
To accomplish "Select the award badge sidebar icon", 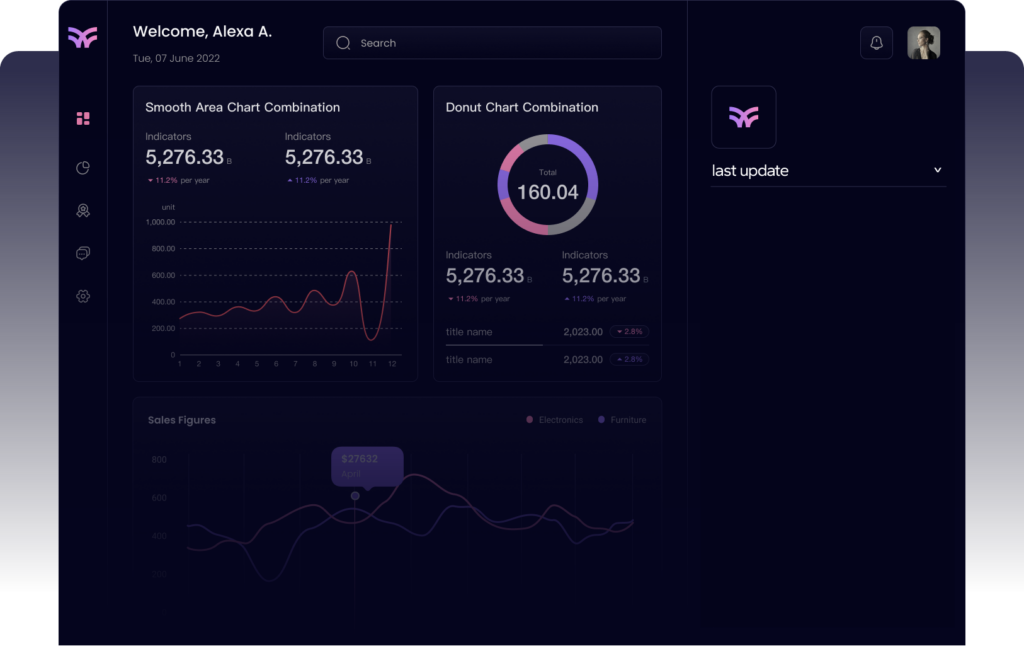I will coord(83,211).
